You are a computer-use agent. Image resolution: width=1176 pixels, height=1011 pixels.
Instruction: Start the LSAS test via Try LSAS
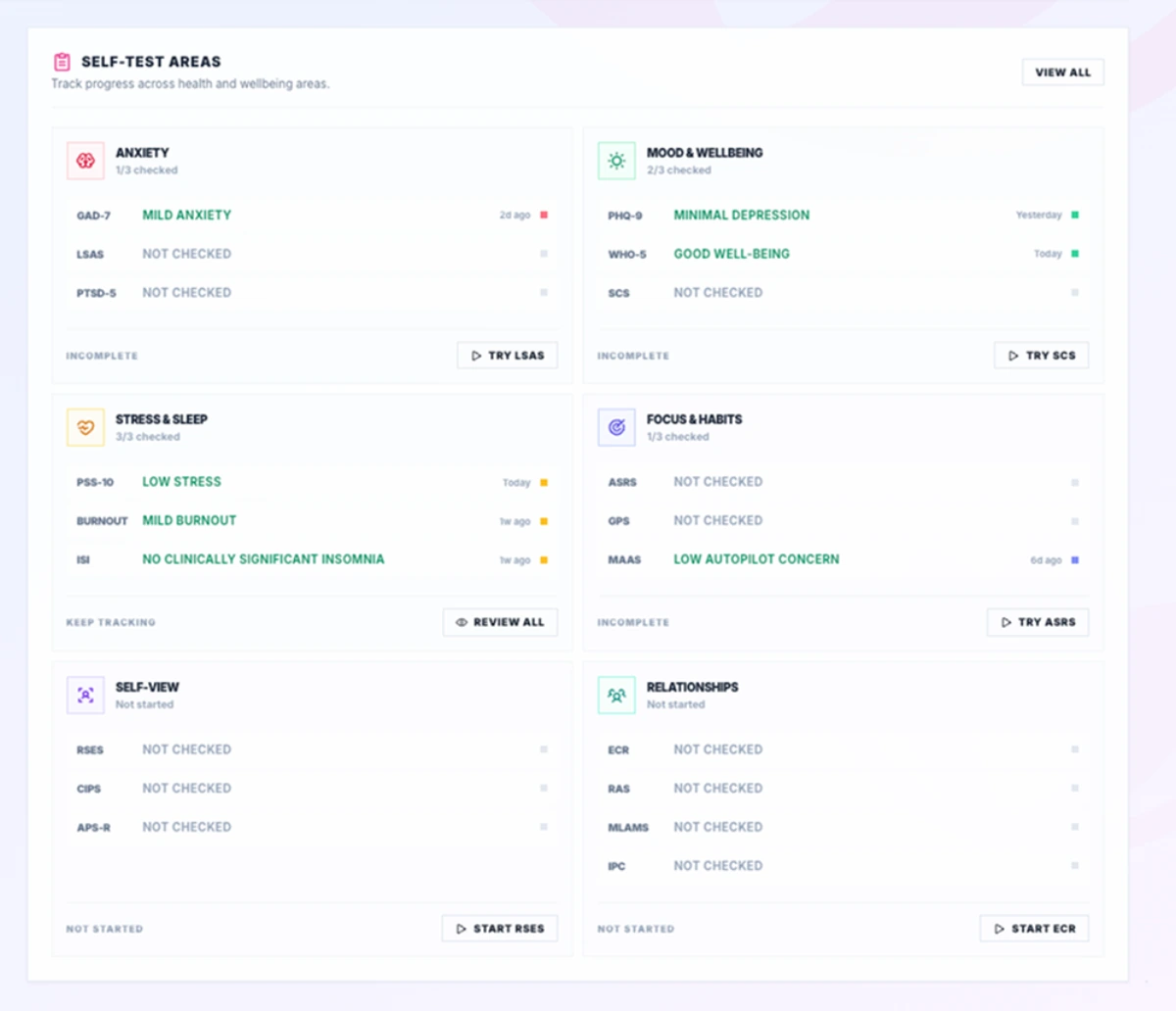pos(508,356)
